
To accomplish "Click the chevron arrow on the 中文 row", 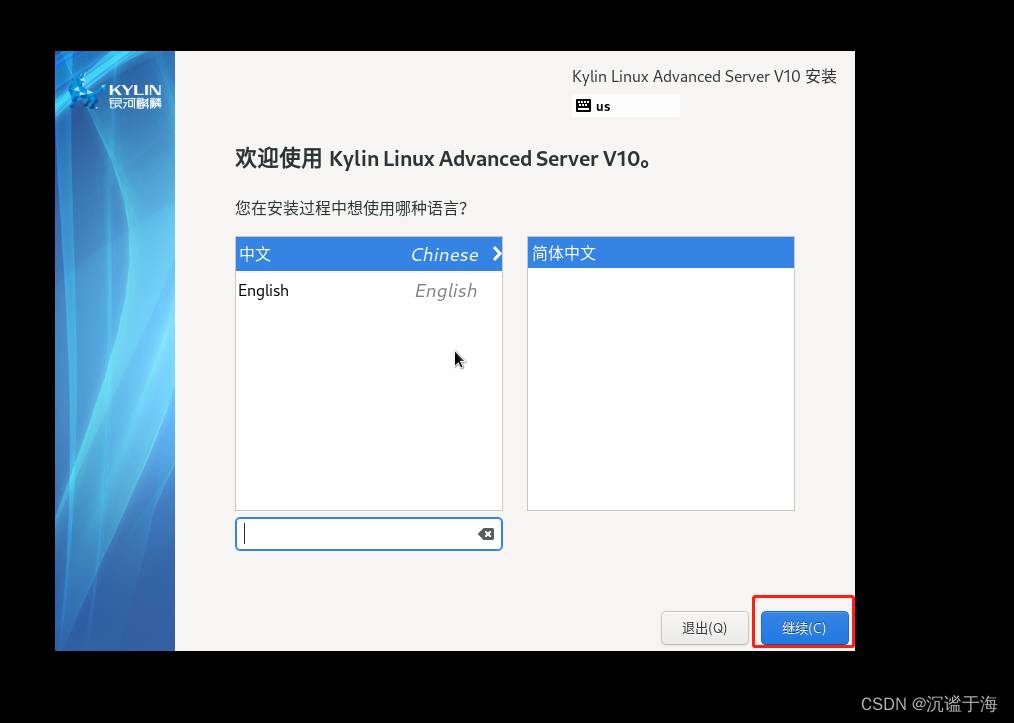I will click(496, 254).
